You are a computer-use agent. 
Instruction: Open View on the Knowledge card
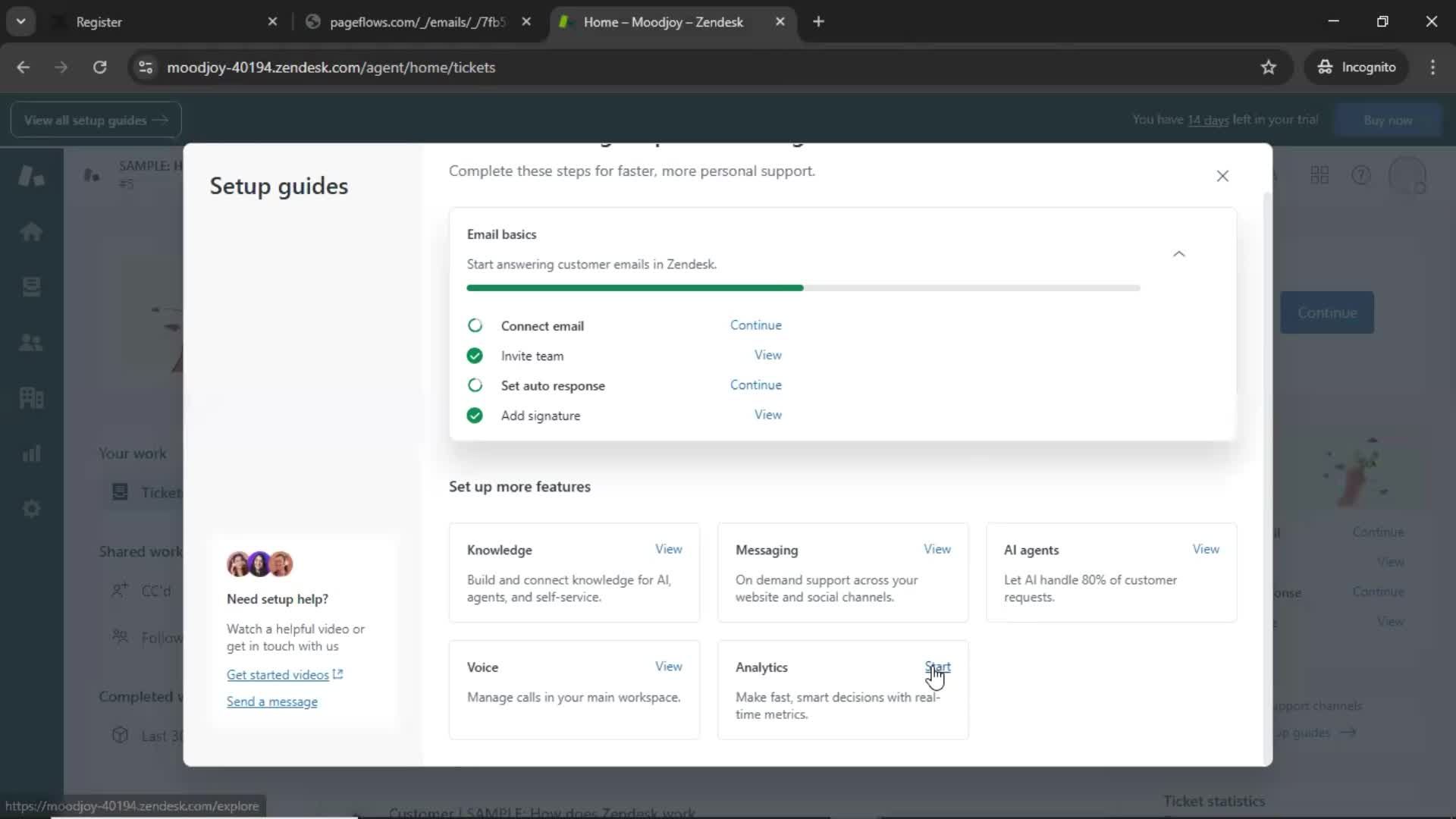coord(668,549)
